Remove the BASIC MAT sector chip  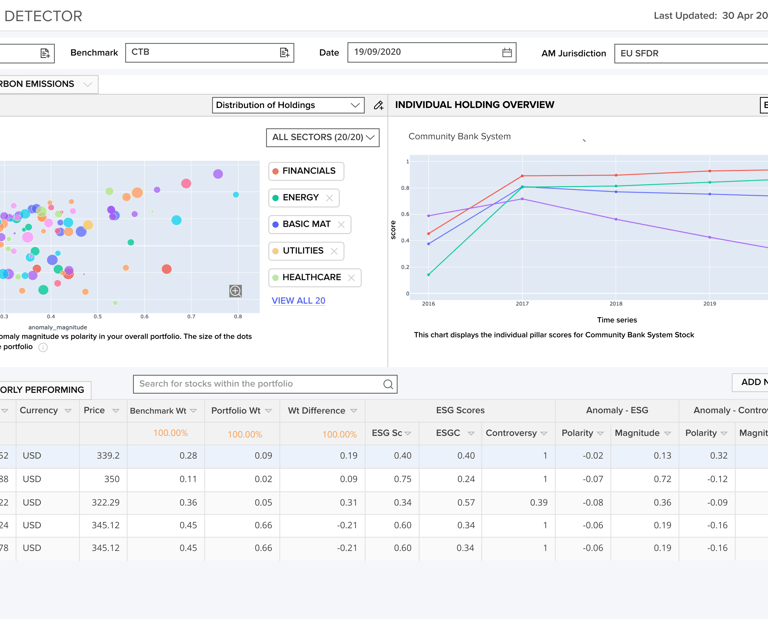point(341,225)
